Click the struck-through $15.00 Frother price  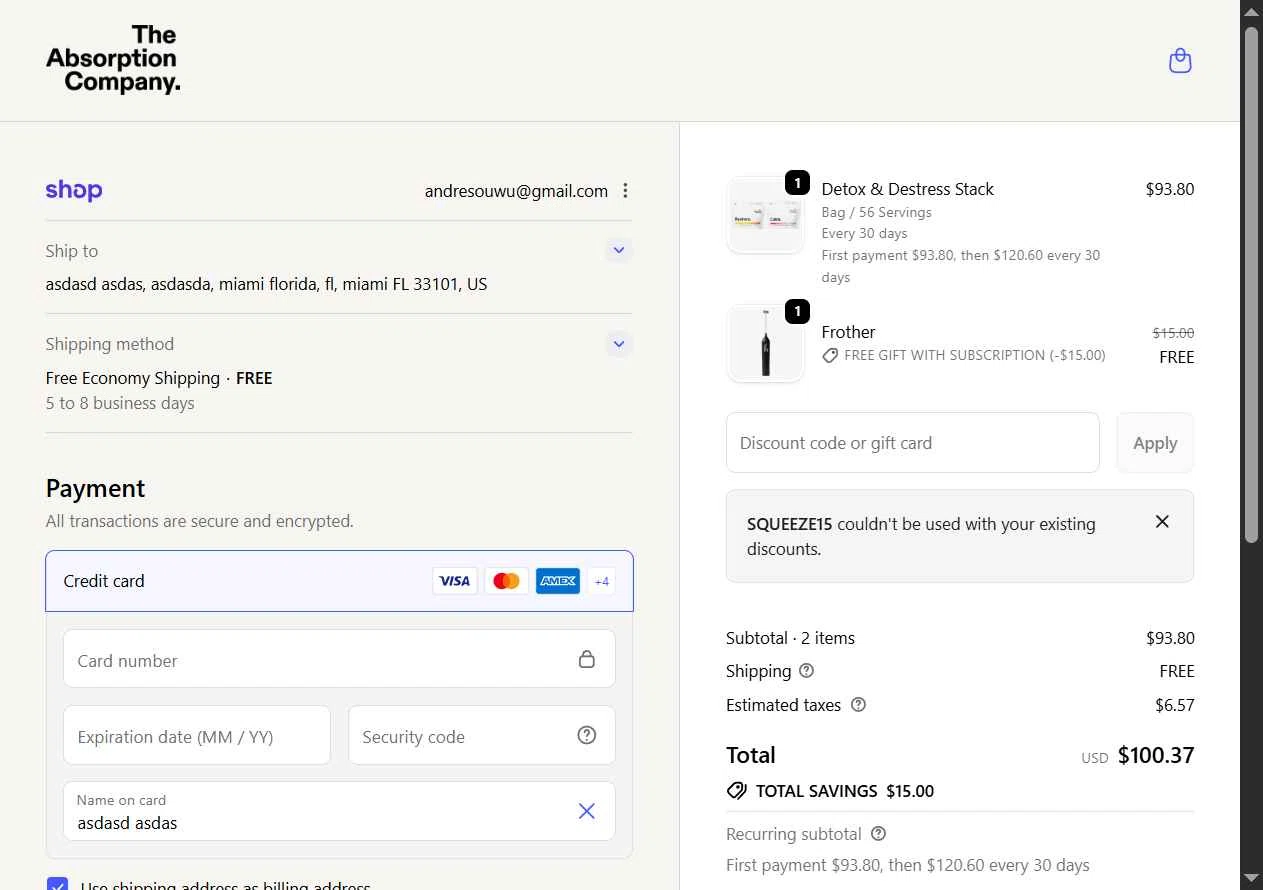pos(1173,333)
